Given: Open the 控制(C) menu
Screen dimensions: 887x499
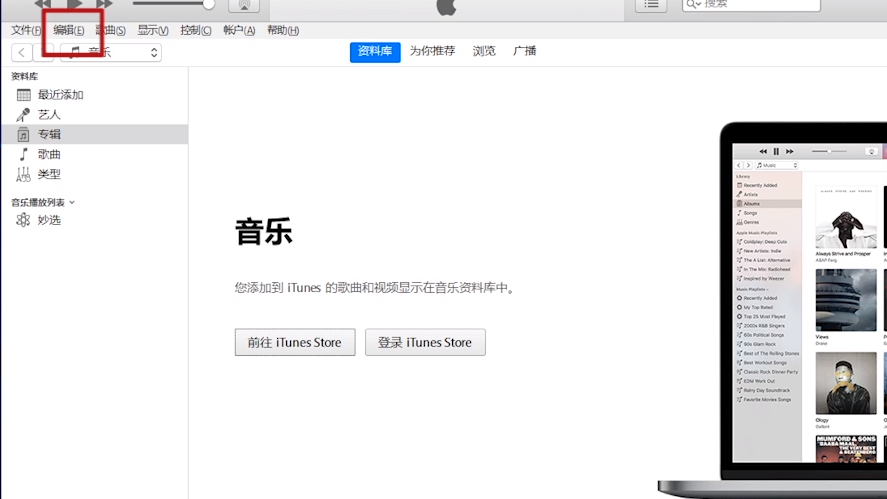Looking at the screenshot, I should 196,30.
